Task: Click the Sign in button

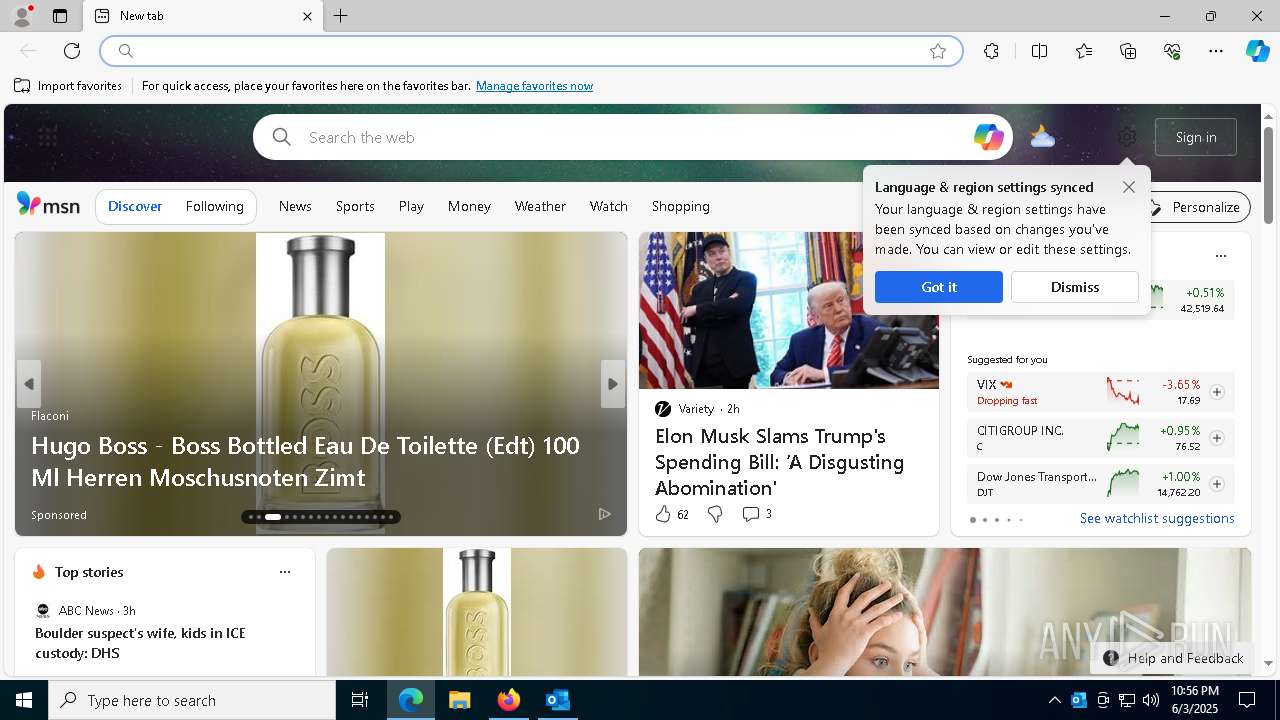Action: coord(1196,137)
